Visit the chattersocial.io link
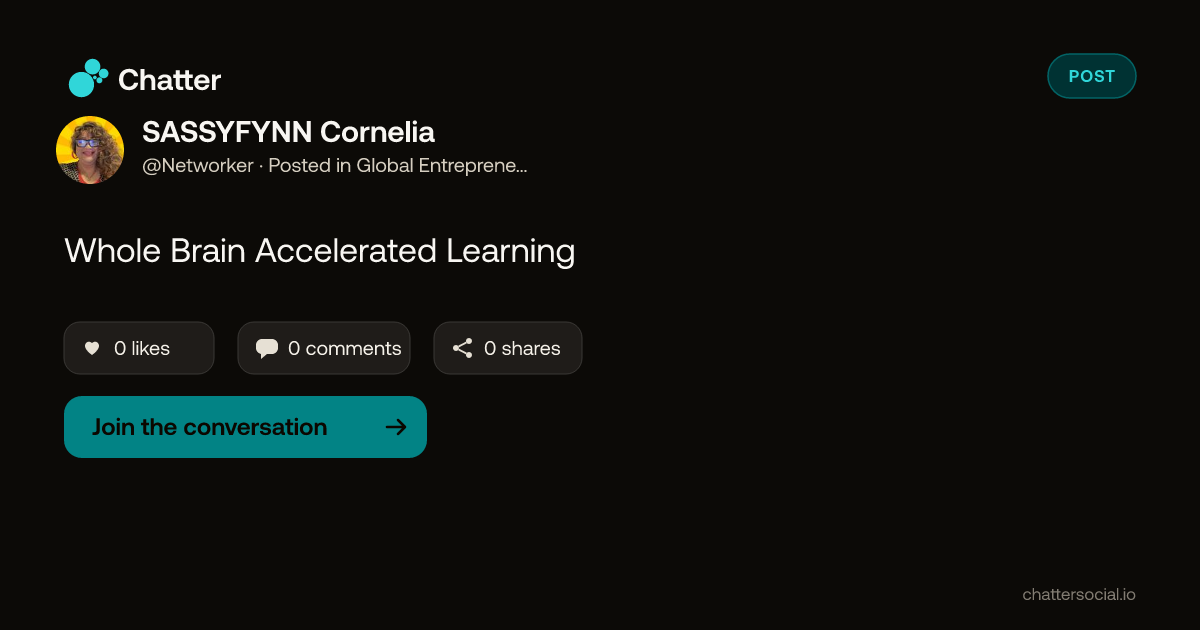 [1079, 594]
